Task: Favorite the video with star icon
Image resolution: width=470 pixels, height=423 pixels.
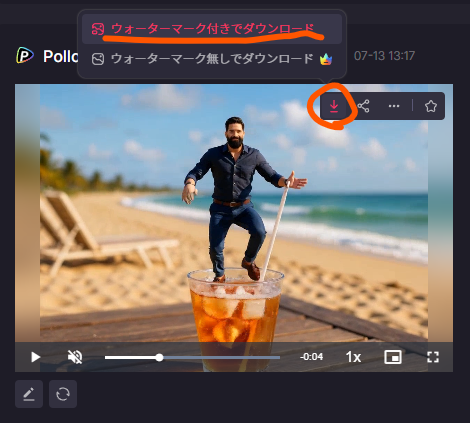Action: tap(431, 106)
